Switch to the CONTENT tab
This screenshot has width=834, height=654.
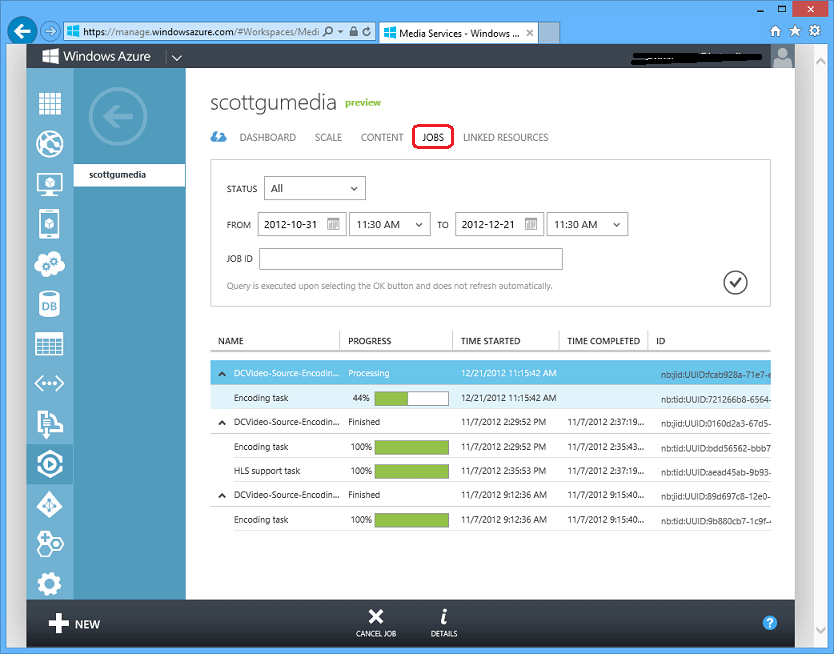[382, 137]
